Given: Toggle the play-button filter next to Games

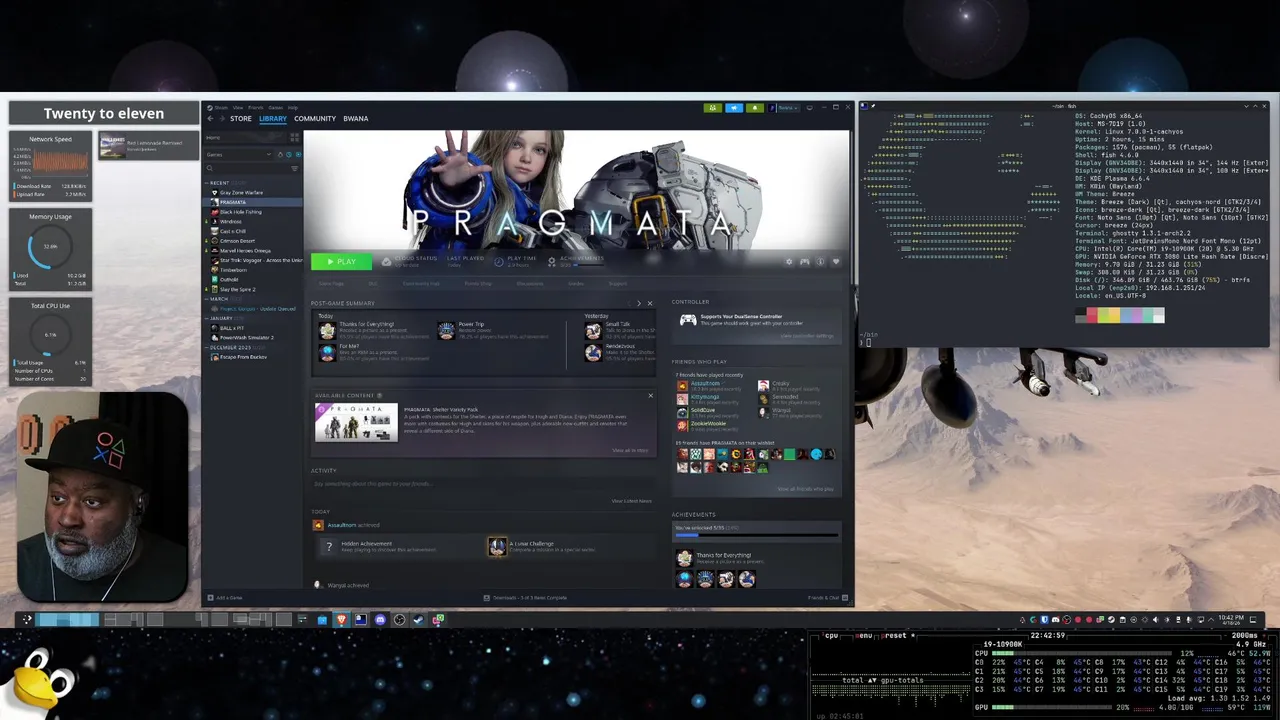Looking at the screenshot, I should (x=298, y=155).
